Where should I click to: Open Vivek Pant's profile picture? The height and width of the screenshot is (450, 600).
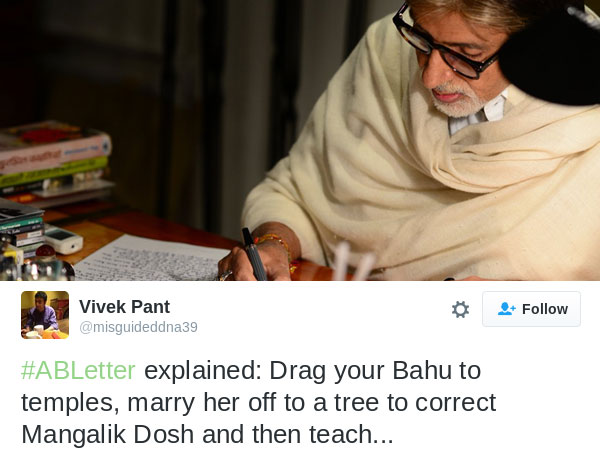45,315
